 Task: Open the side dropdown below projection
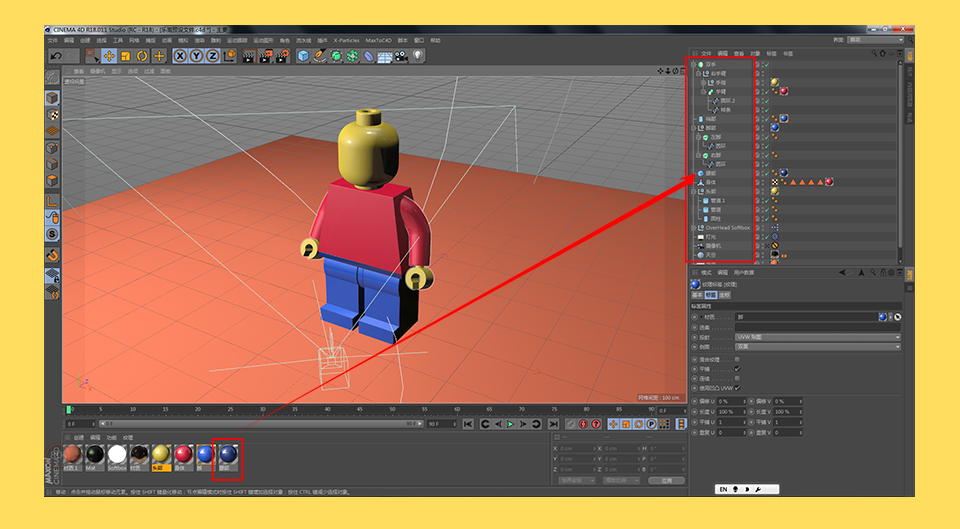coord(818,347)
